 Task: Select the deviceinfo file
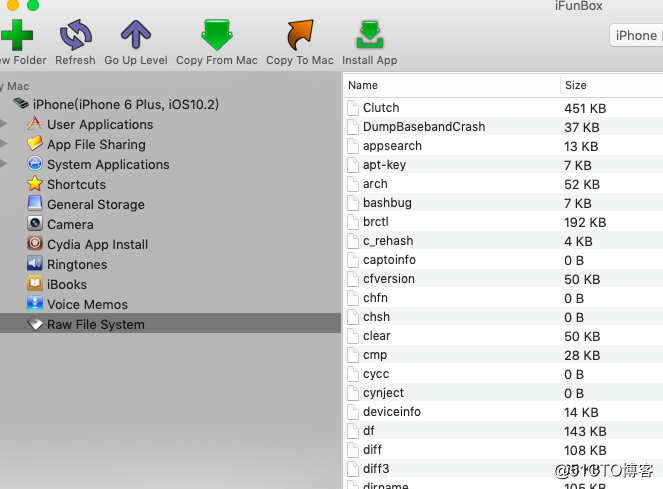(x=392, y=412)
